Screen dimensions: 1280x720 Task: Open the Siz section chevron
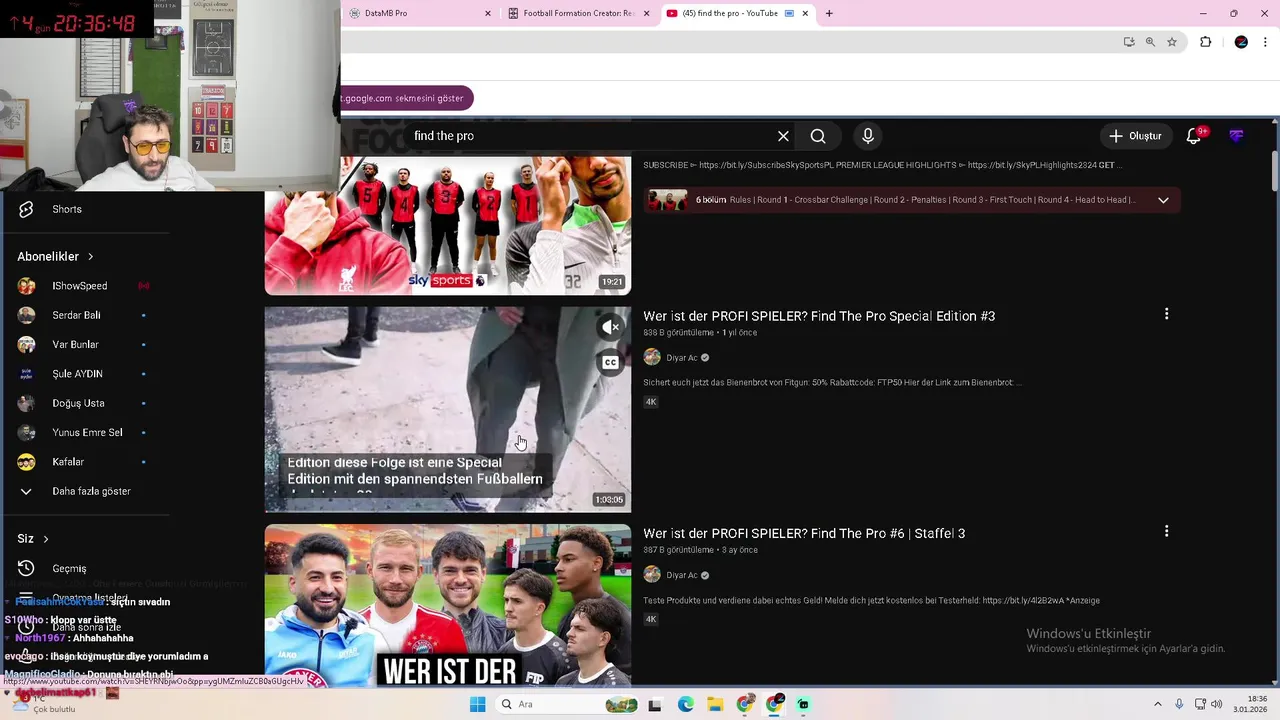pyautogui.click(x=45, y=539)
